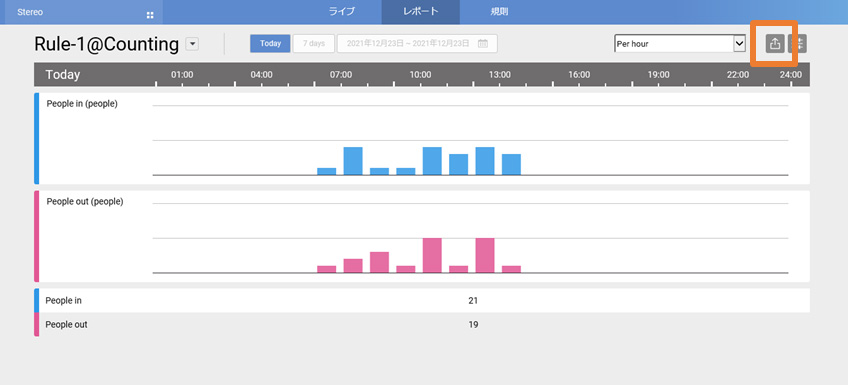Select the レポート tab
848x385 pixels.
coord(421,12)
